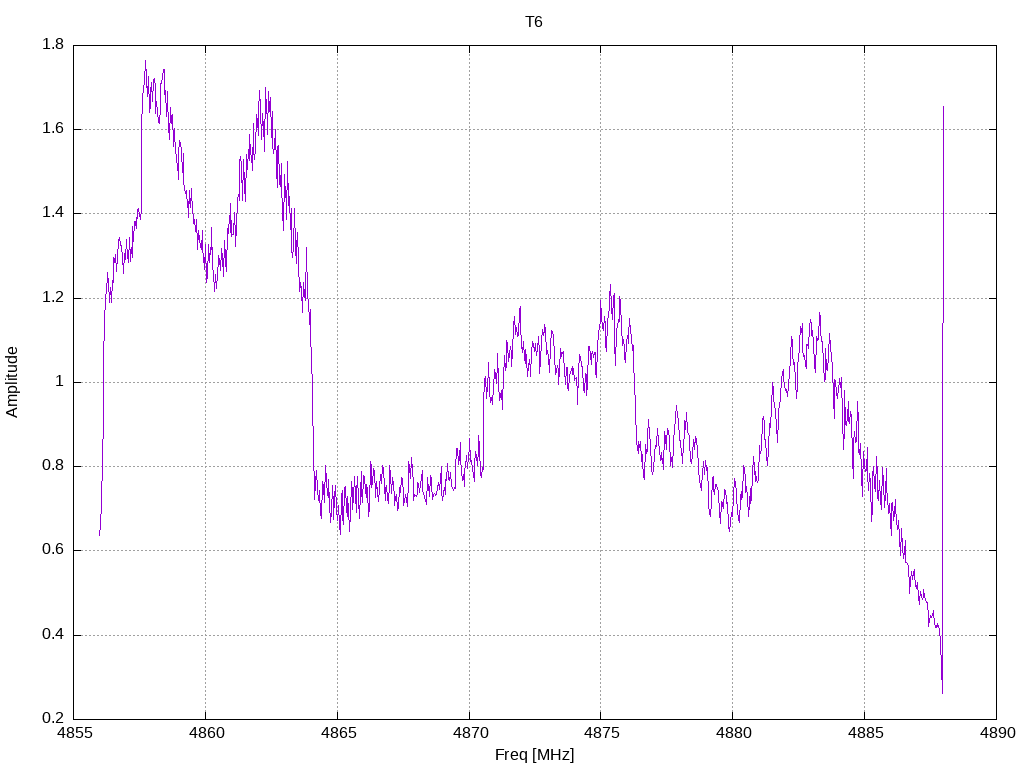Click the 4890 x-axis tick label

997,733
